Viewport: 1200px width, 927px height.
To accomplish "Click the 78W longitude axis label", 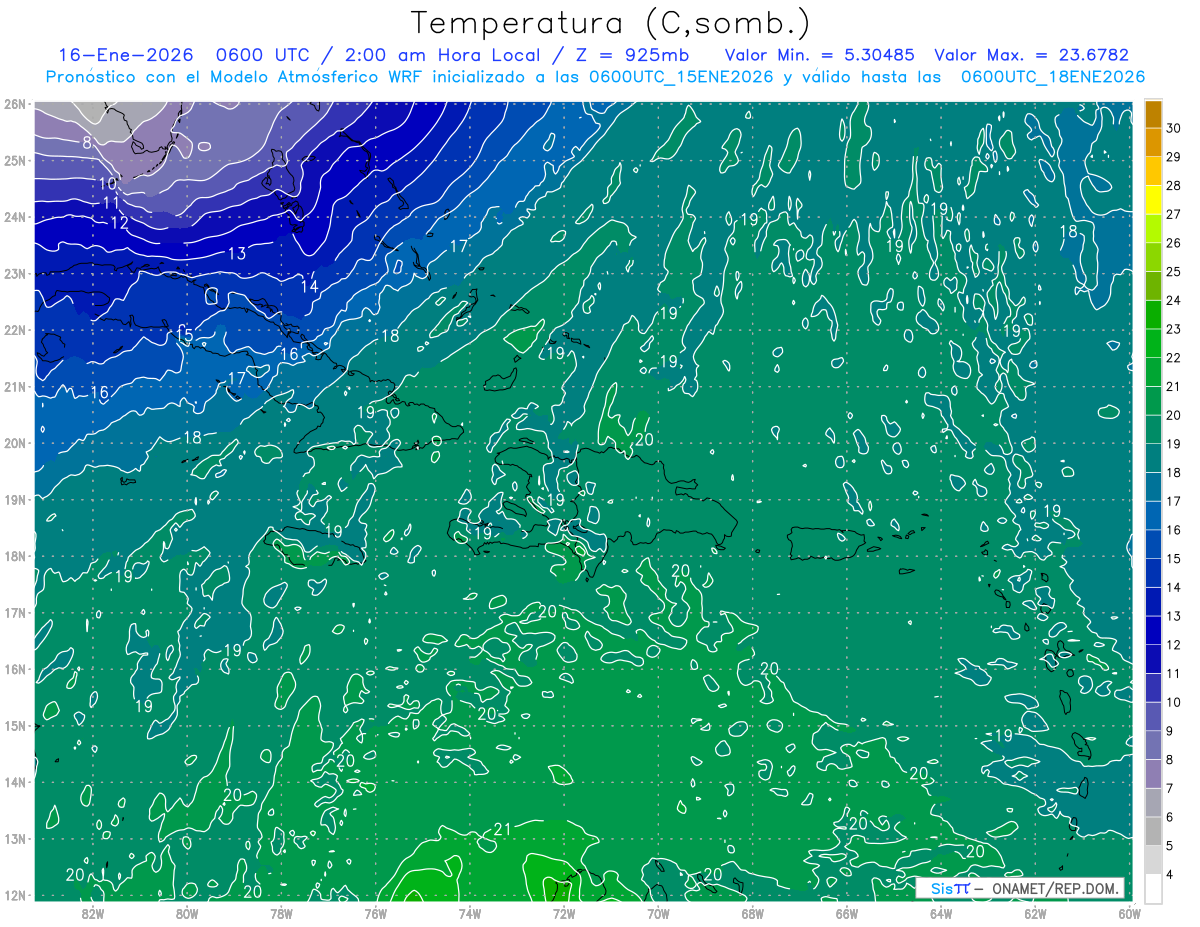I will 281,913.
